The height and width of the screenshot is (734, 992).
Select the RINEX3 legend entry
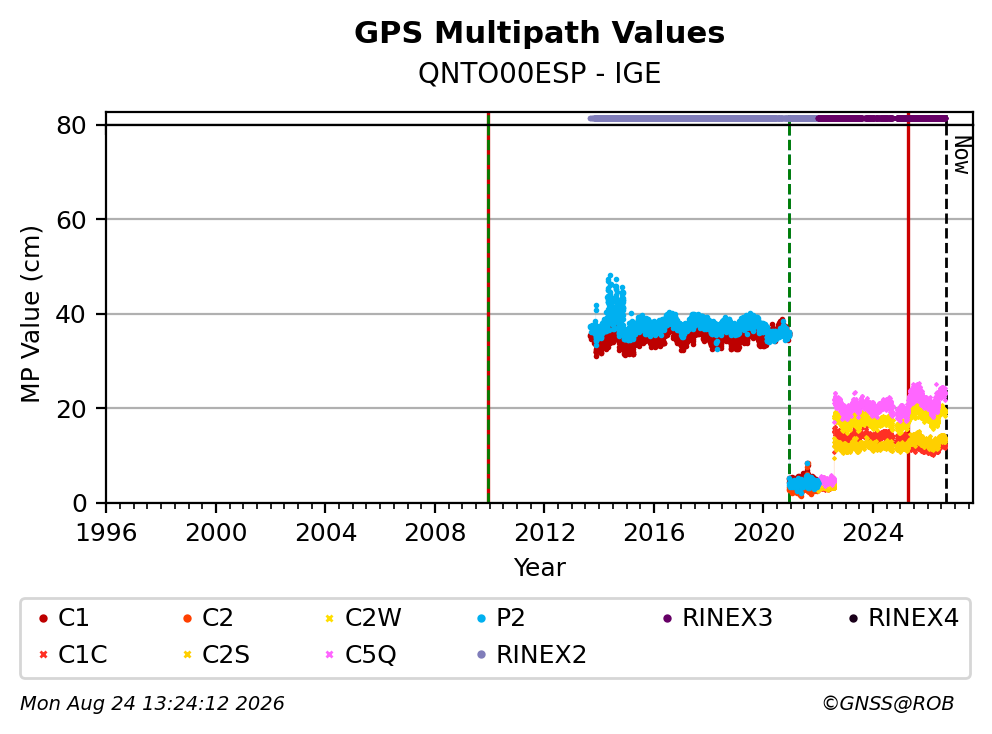(x=717, y=618)
